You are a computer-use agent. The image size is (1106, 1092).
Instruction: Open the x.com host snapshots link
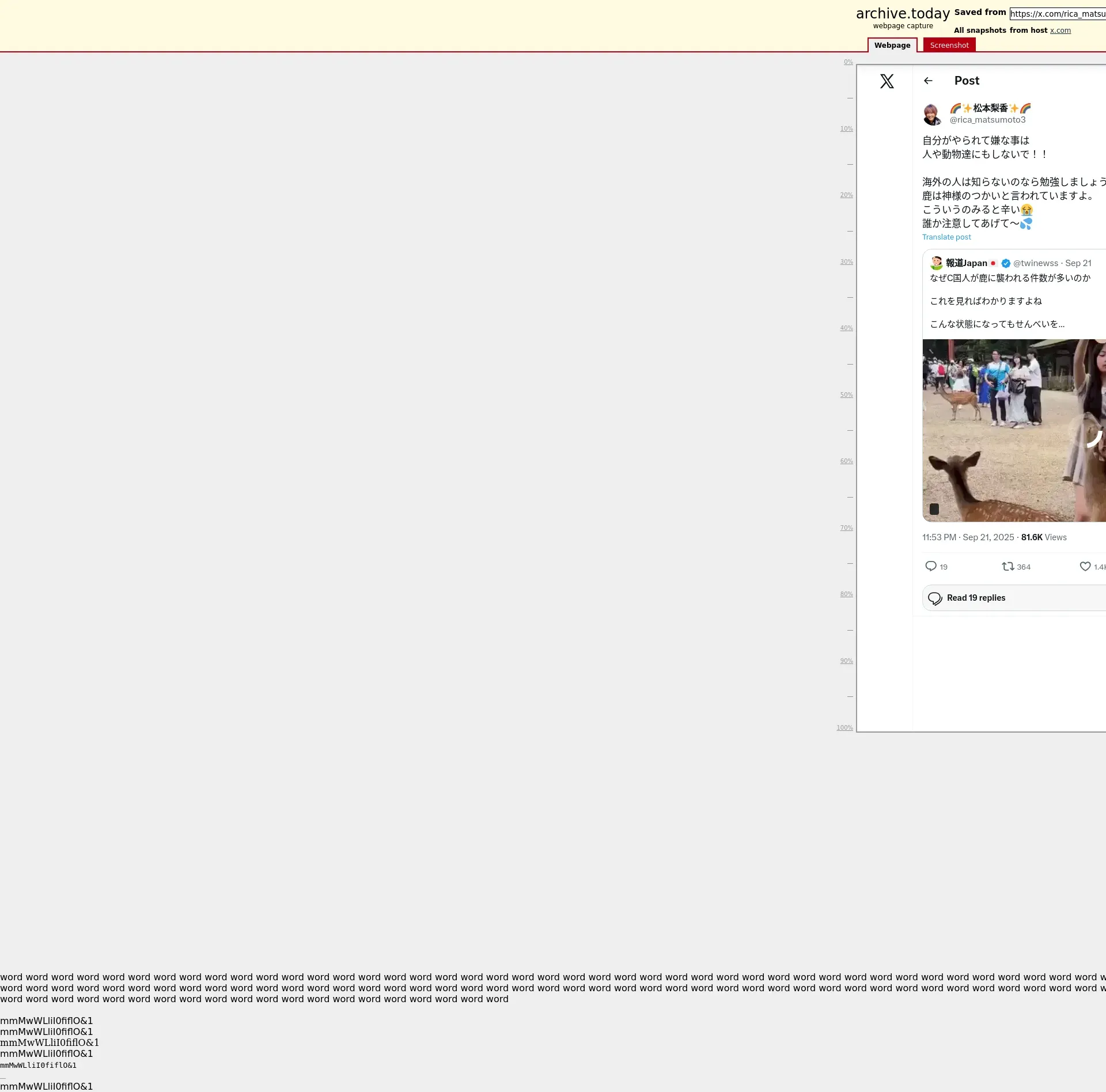pos(1060,31)
